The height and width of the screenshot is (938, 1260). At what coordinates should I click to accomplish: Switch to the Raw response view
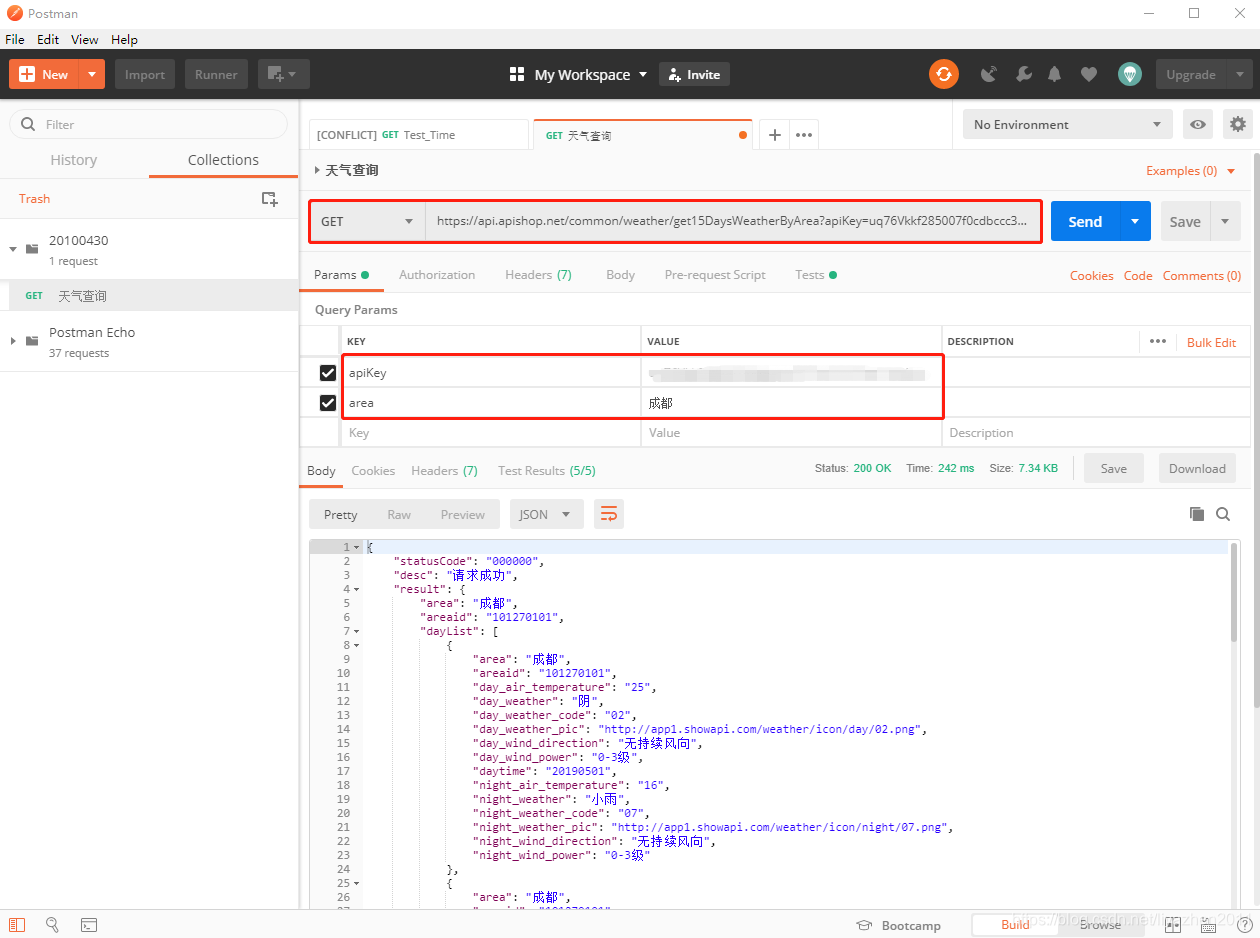click(399, 514)
